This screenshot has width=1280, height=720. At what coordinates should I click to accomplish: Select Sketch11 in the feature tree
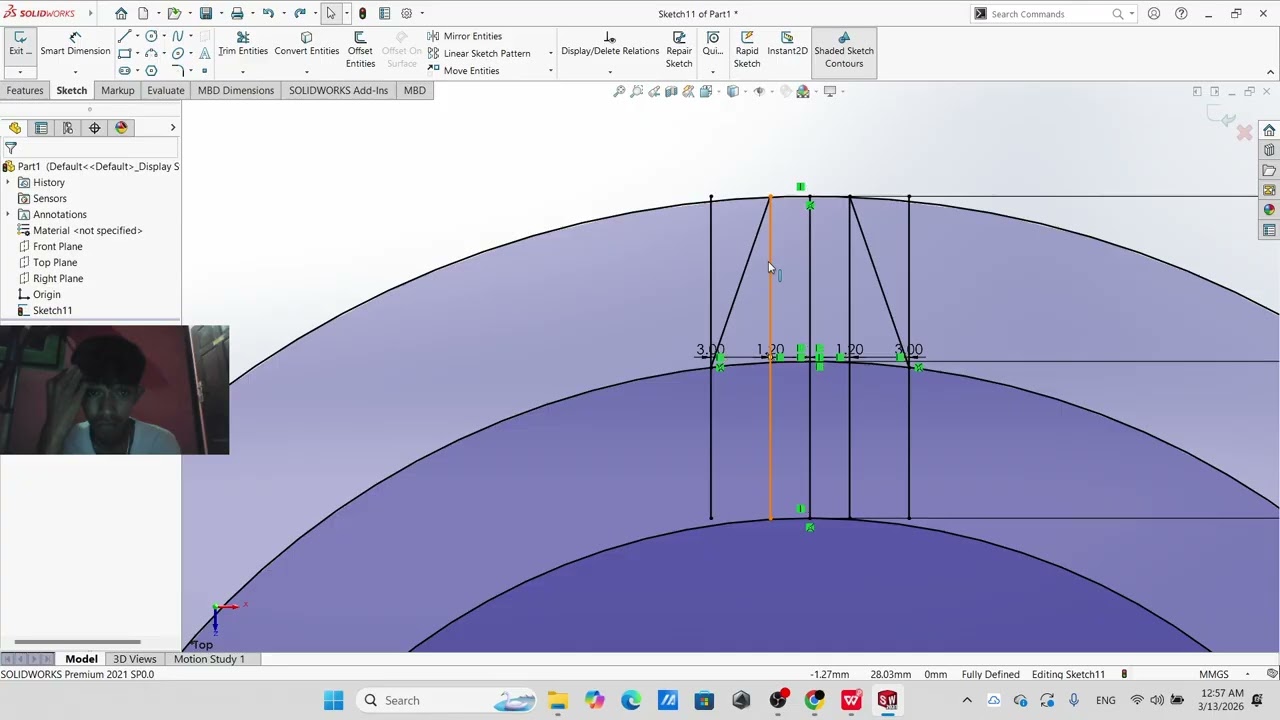tap(52, 311)
